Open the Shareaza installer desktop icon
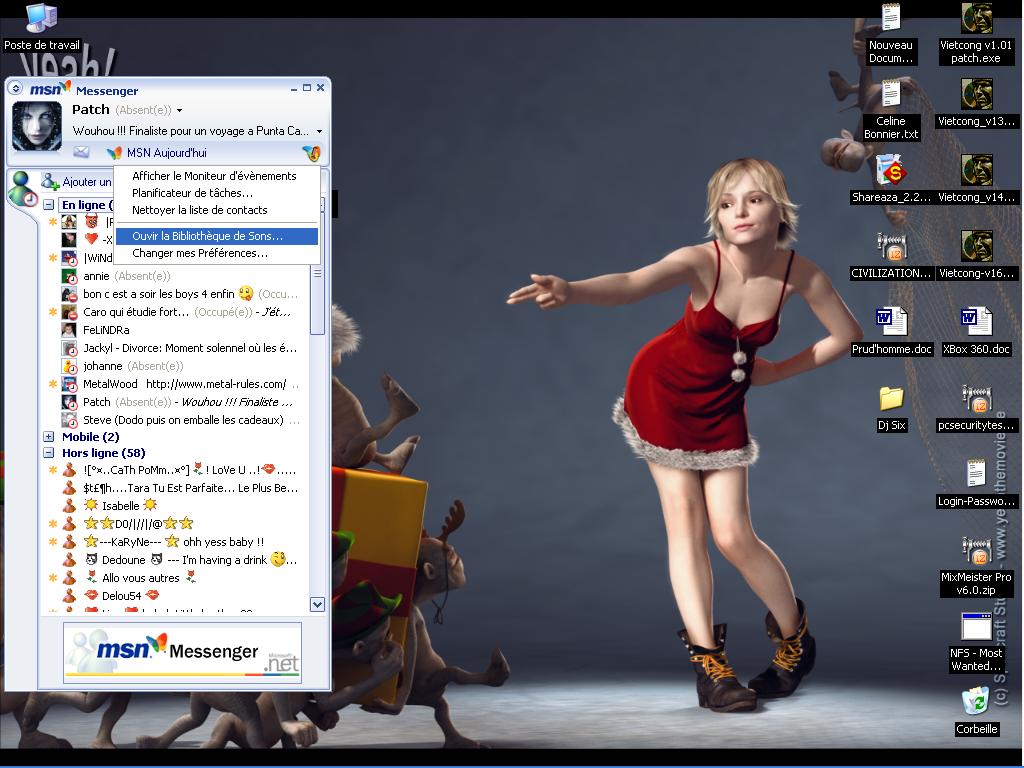Screen dimensions: 1024x768 pos(890,171)
